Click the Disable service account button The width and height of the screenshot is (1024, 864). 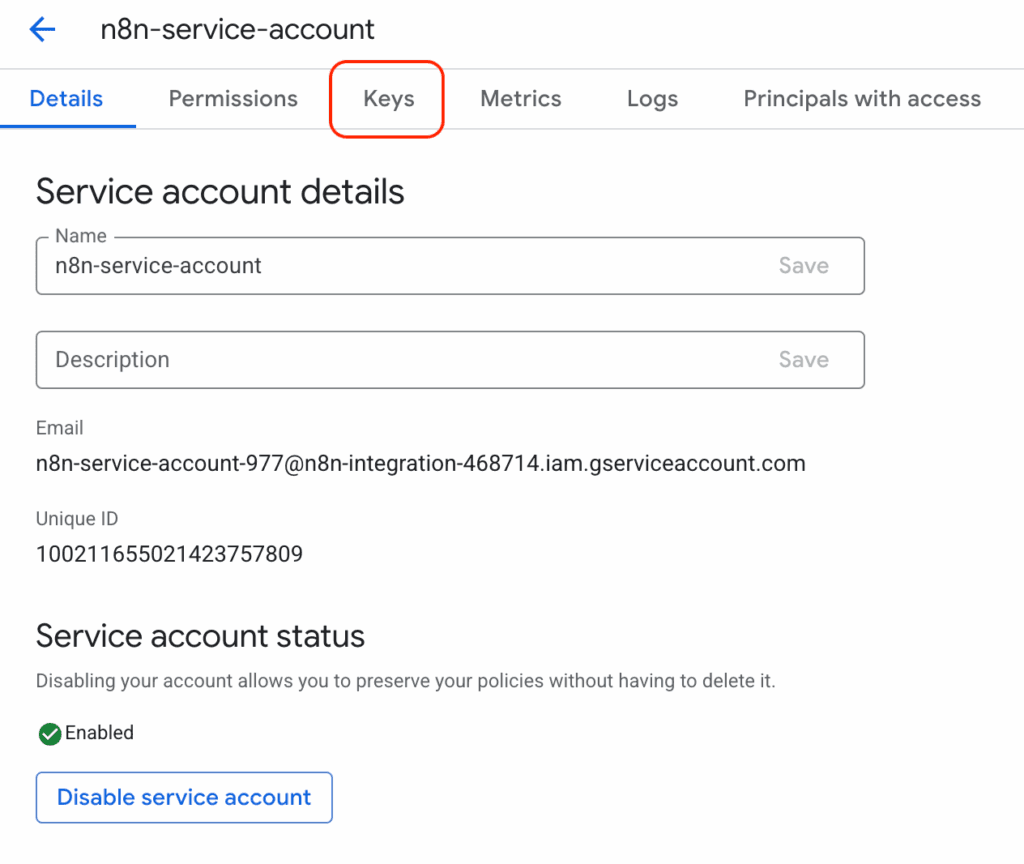click(x=184, y=797)
